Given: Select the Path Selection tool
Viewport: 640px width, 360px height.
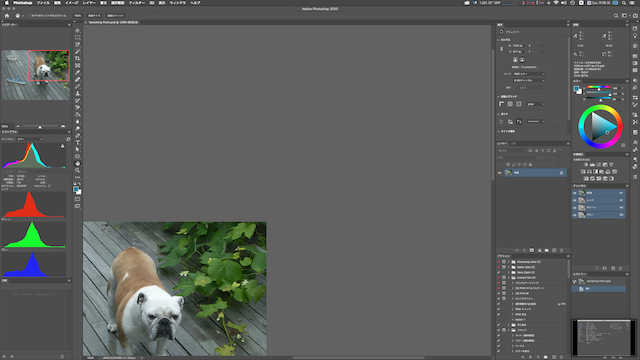Looking at the screenshot, I should tap(78, 149).
